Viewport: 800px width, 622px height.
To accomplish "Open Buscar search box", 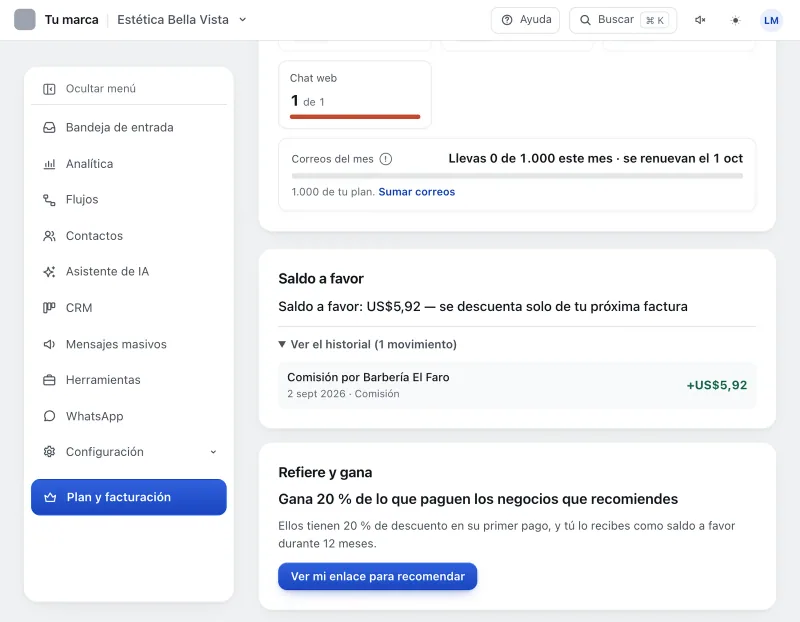I will 623,20.
